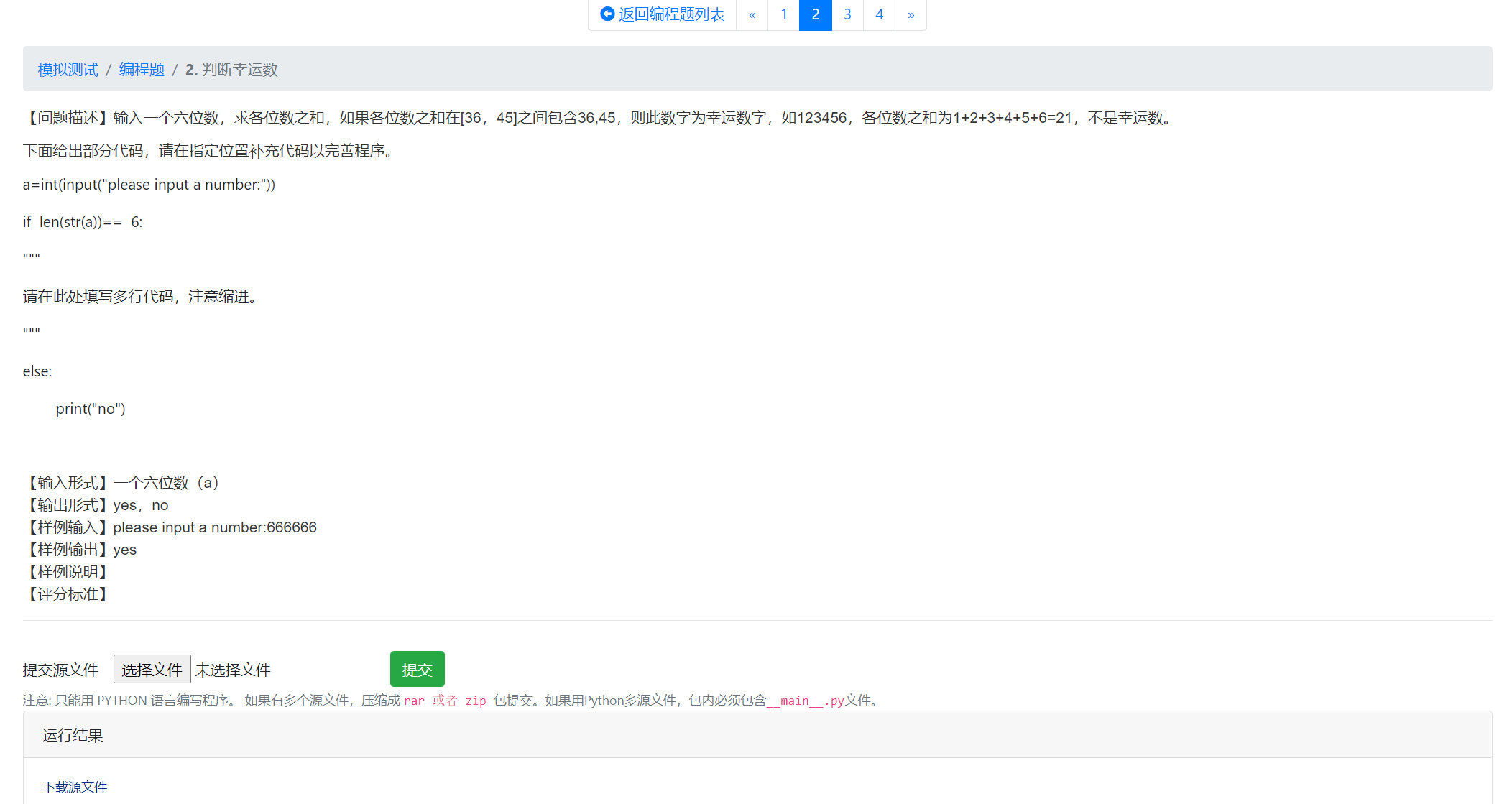Click the __main__.py filename hint text
The height and width of the screenshot is (804, 1512).
804,701
